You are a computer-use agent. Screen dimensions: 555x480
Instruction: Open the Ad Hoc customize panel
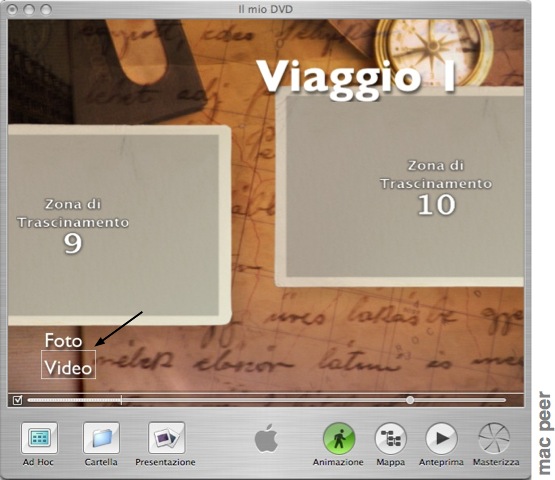[x=39, y=438]
